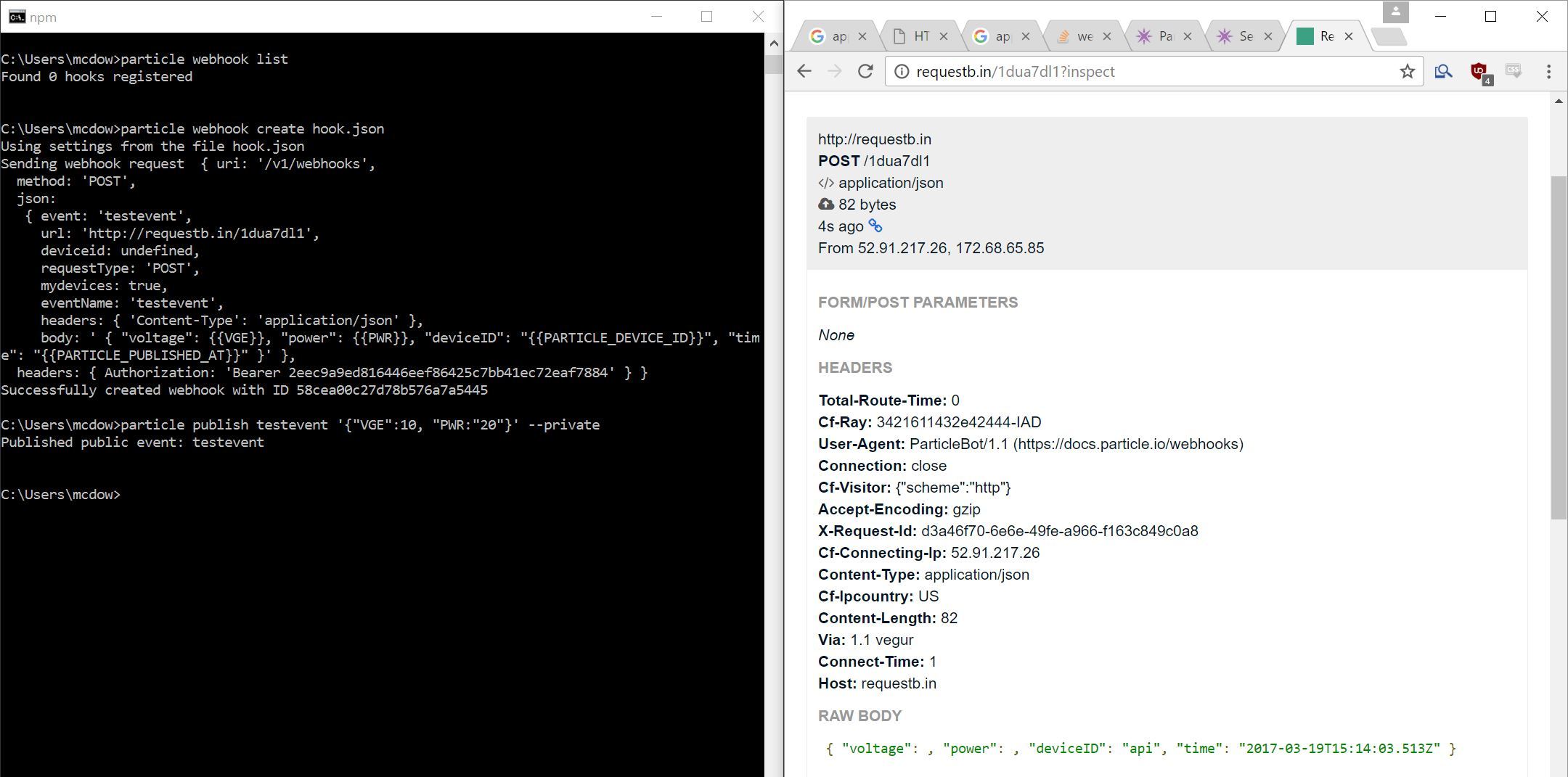Close the 'we' tab
The image size is (1568, 777).
coord(1106,36)
